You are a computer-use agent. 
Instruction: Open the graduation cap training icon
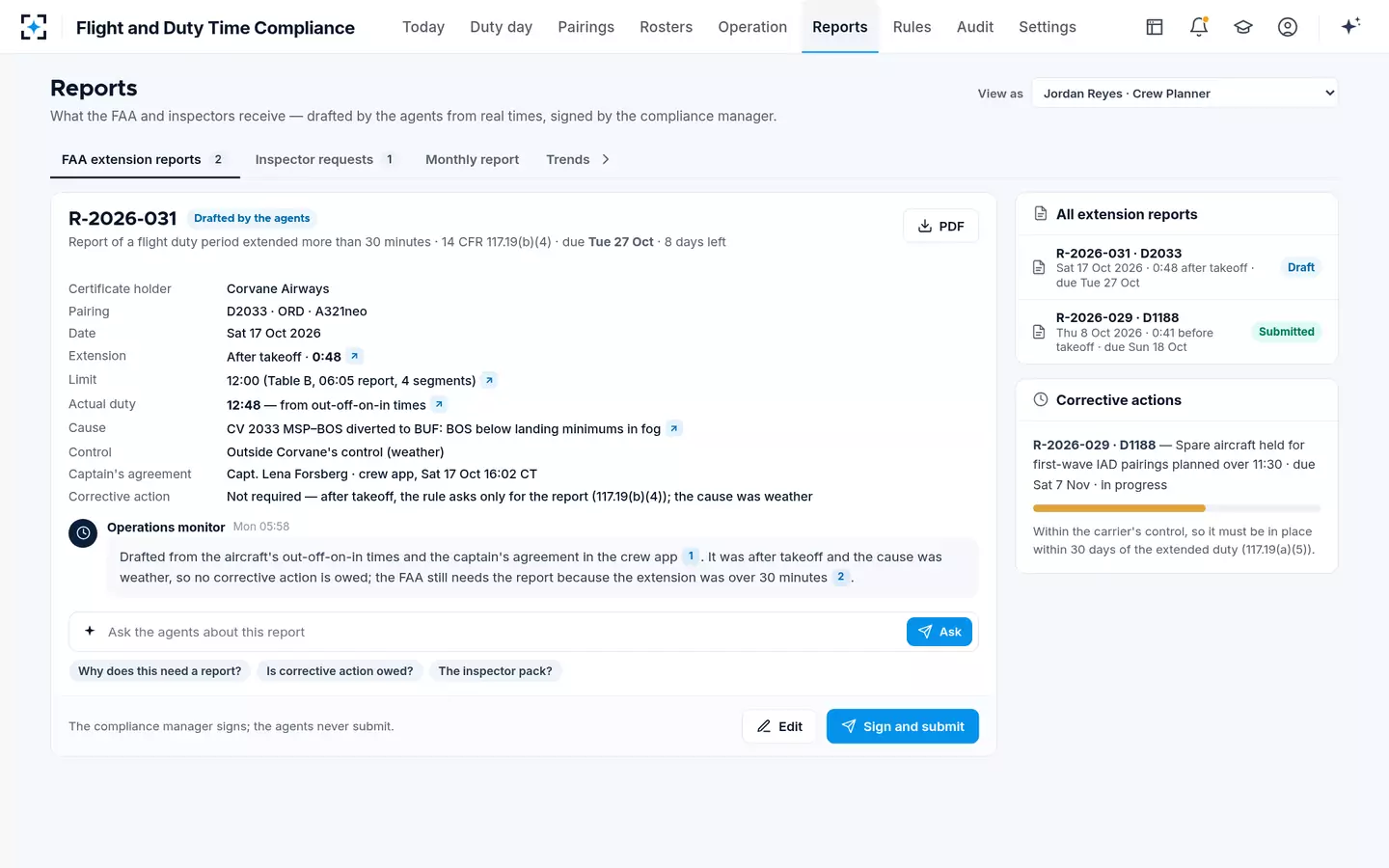coord(1243,27)
